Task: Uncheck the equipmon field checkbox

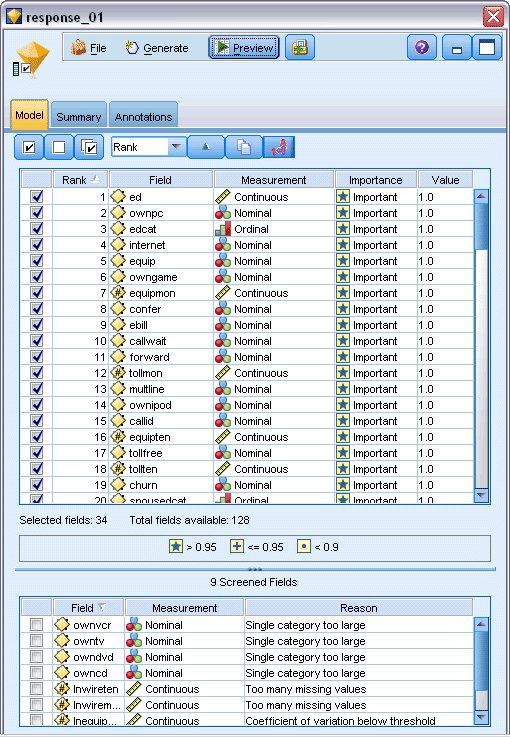Action: (x=37, y=293)
